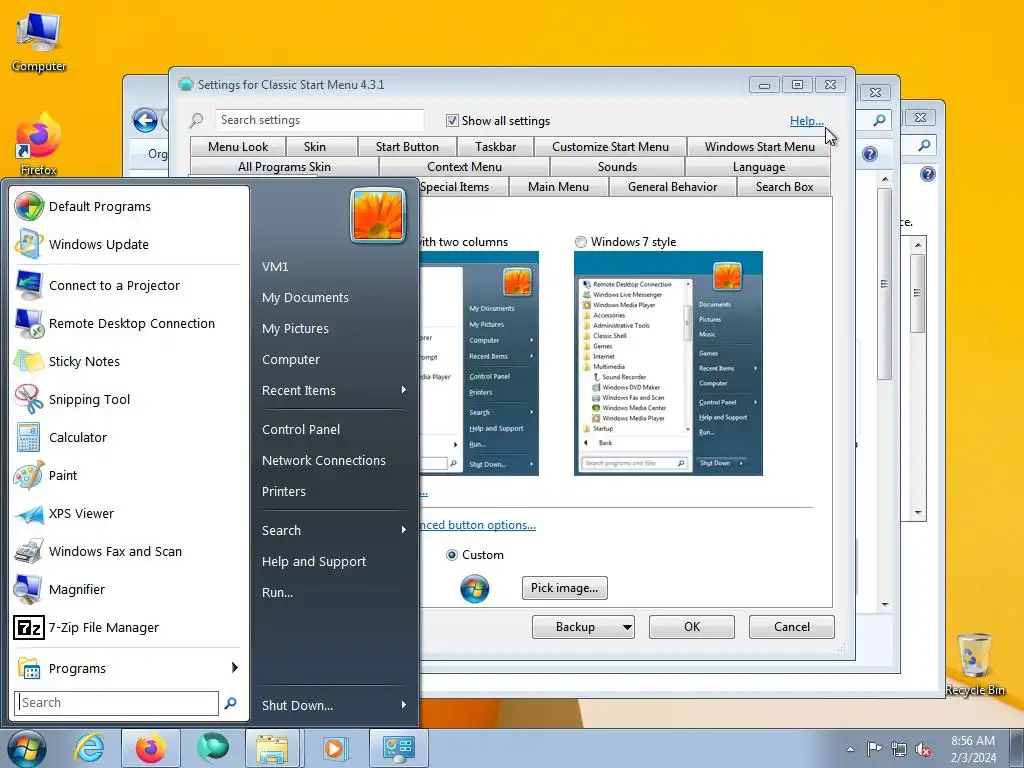Select the Custom button image radio option

click(x=451, y=555)
